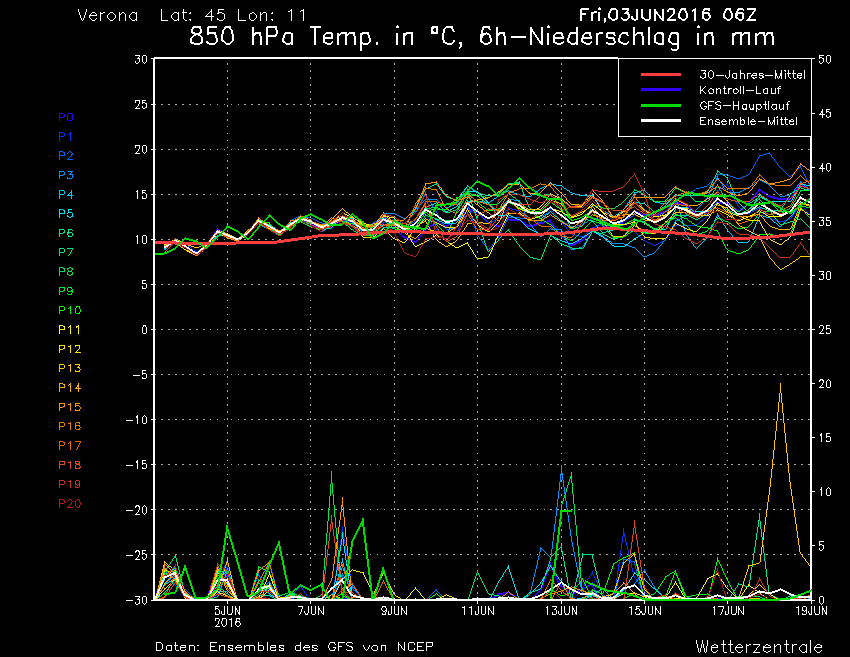Click the P10 ensemble label
The image size is (850, 657).
(69, 310)
